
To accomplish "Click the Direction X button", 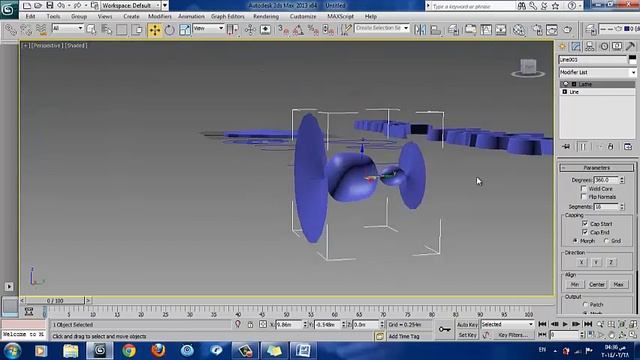I will pyautogui.click(x=581, y=262).
